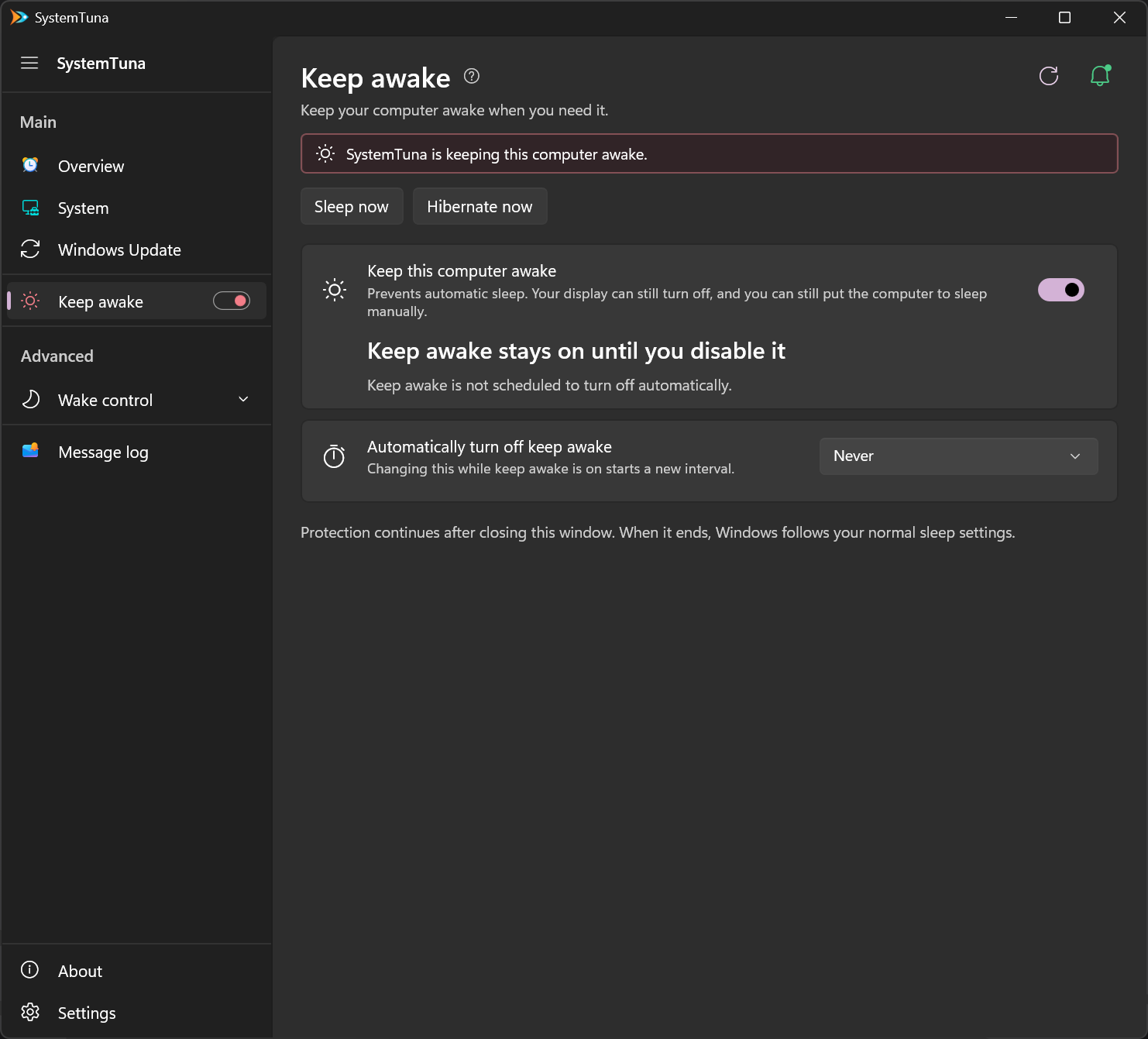Click the Message log icon
Viewport: 1148px width, 1039px height.
(30, 451)
